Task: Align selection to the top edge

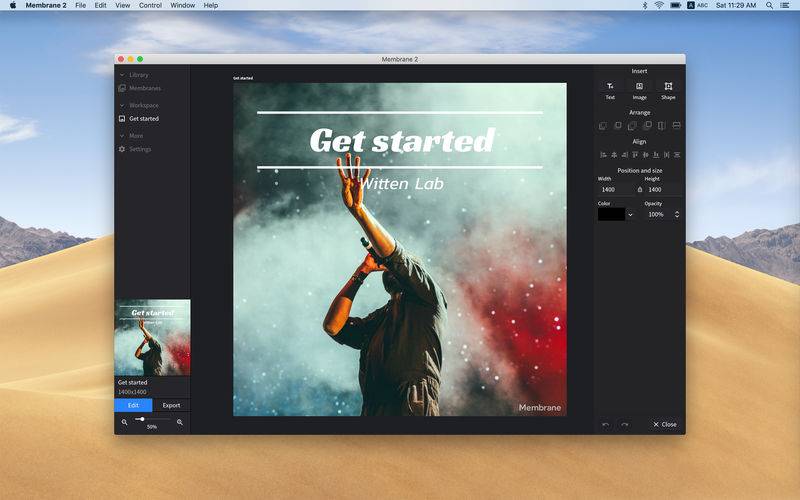Action: (635, 155)
